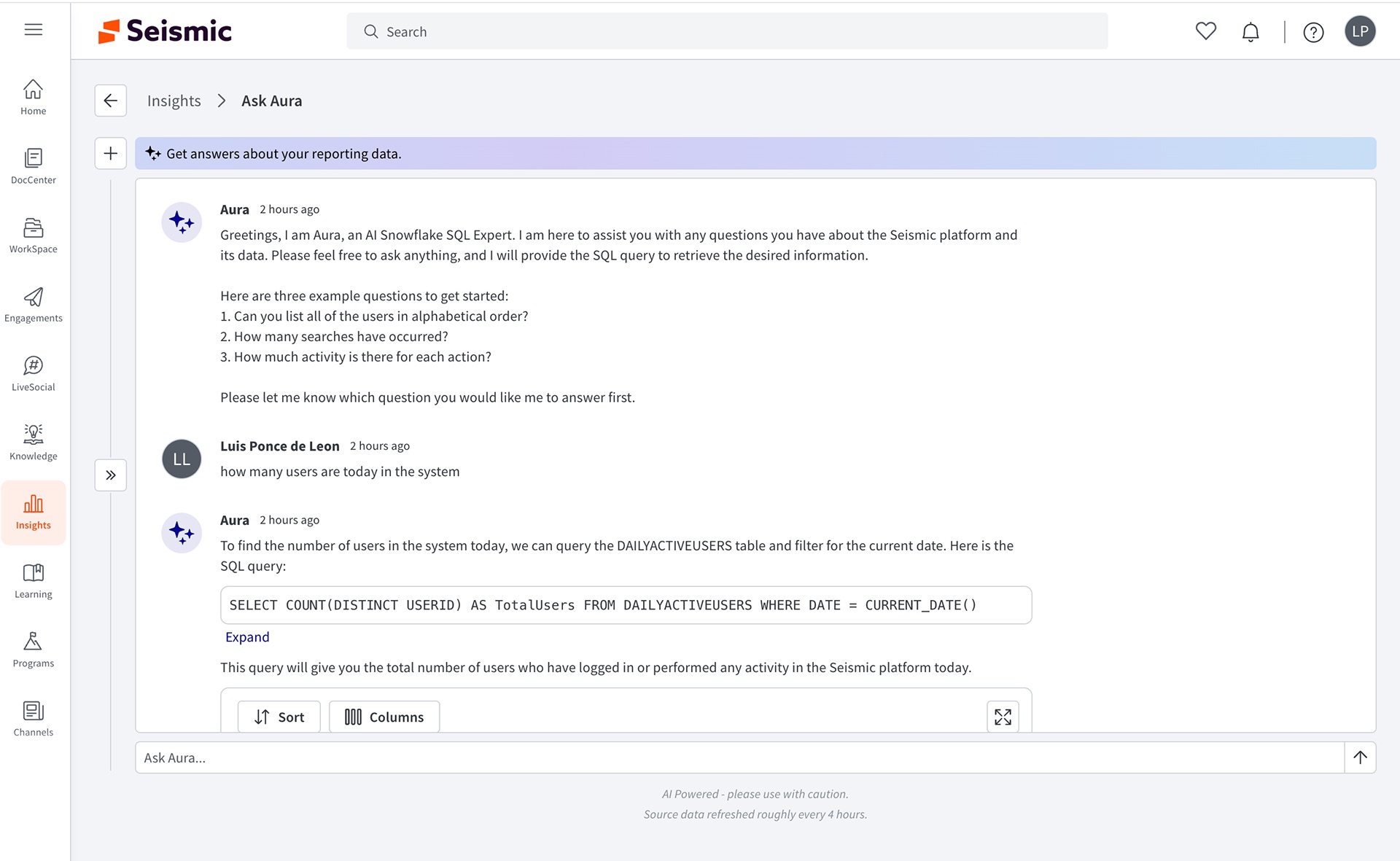Click LL user avatar in chat

pyautogui.click(x=182, y=459)
